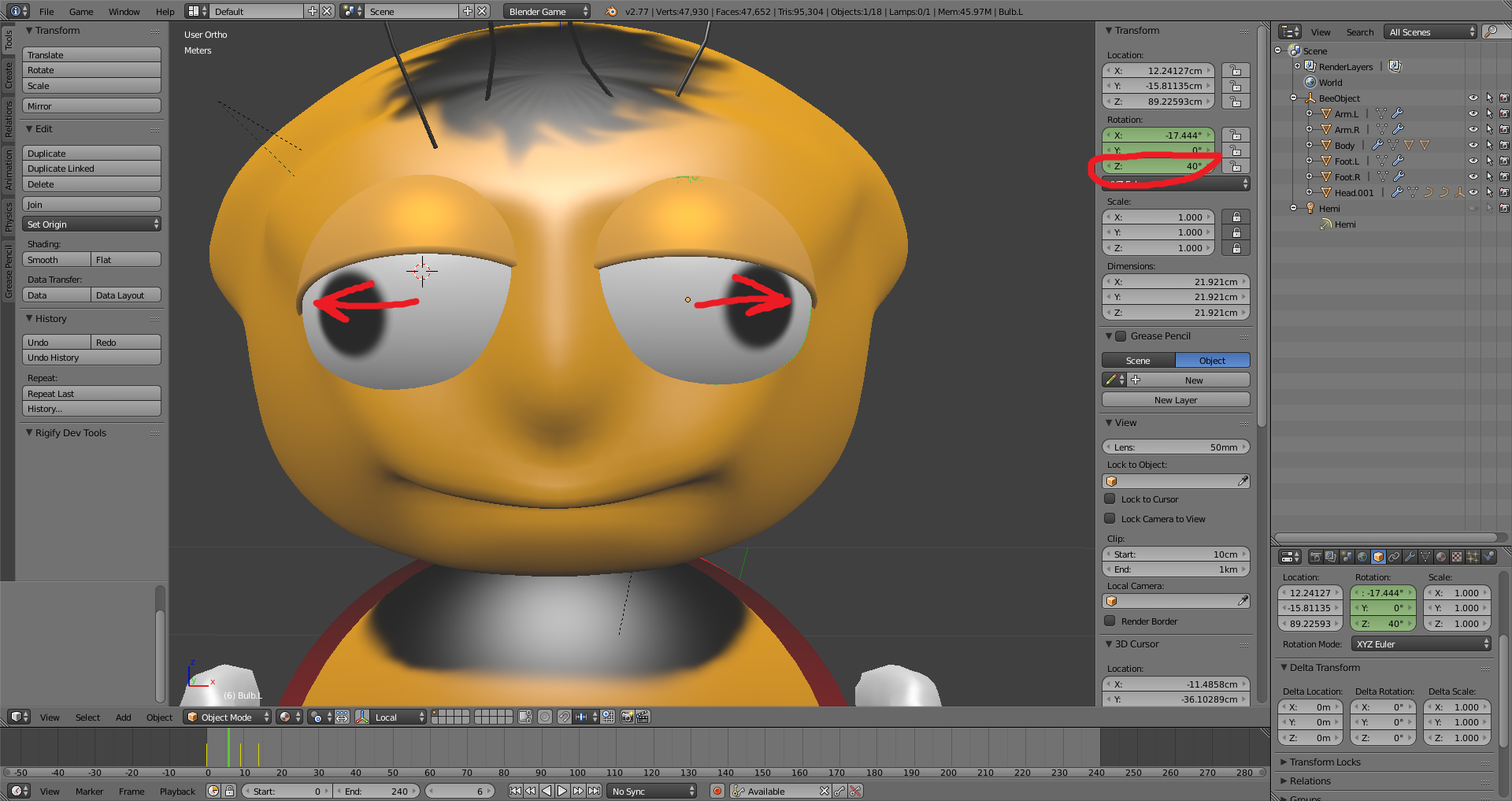Viewport: 1512px width, 801px height.
Task: Click the auto keyframe record button
Action: point(717,791)
